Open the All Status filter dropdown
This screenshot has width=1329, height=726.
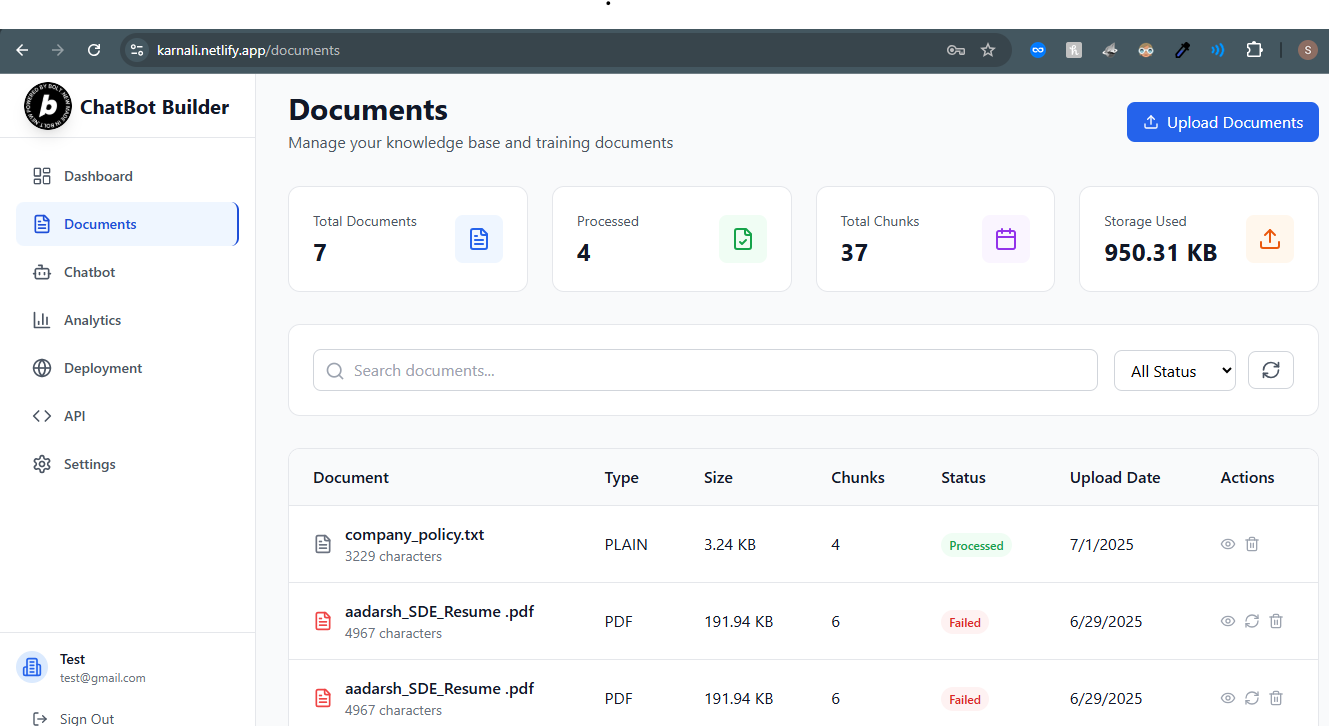[x=1175, y=370]
